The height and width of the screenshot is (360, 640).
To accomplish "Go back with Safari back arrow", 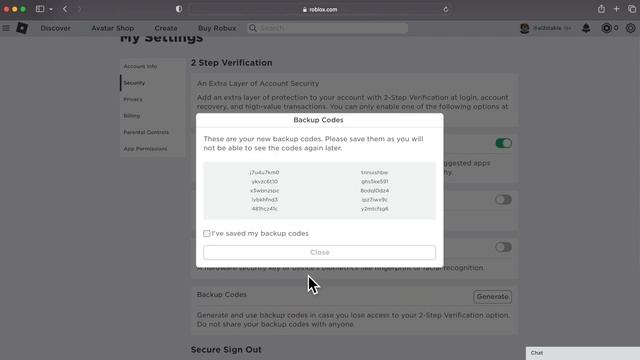I will coord(65,9).
